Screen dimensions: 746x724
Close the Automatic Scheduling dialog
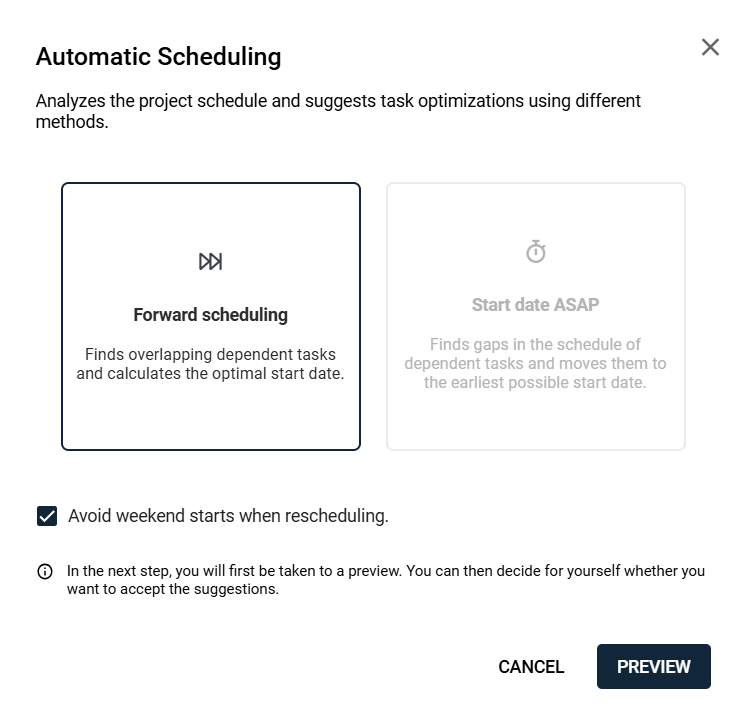click(x=710, y=47)
